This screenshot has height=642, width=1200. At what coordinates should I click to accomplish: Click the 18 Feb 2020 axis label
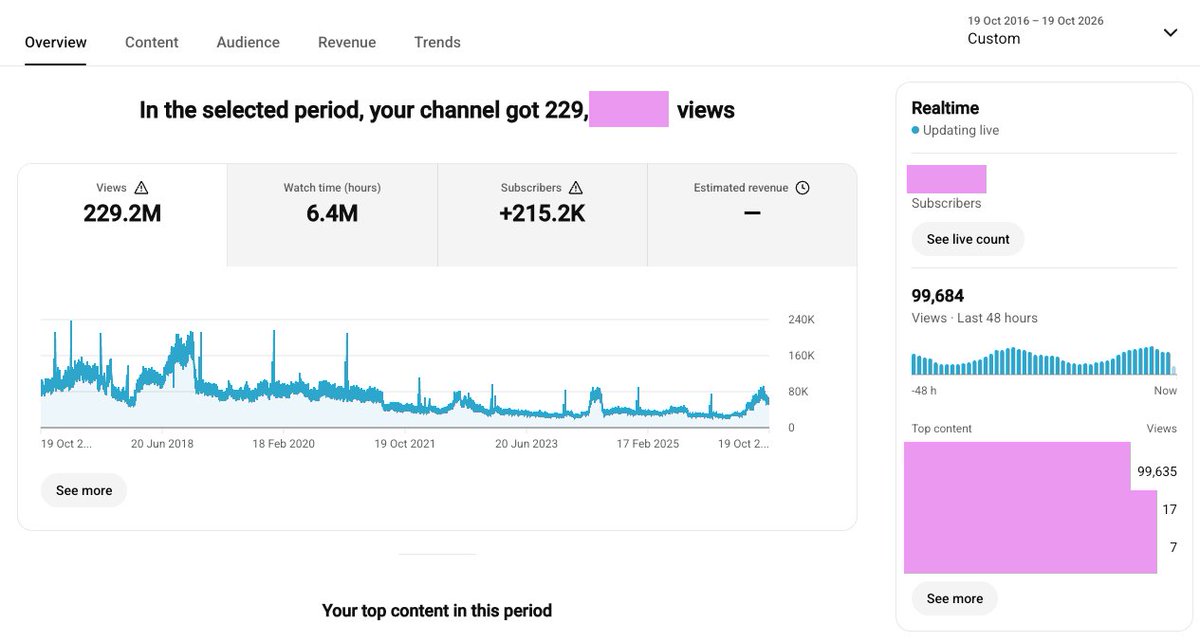click(283, 444)
